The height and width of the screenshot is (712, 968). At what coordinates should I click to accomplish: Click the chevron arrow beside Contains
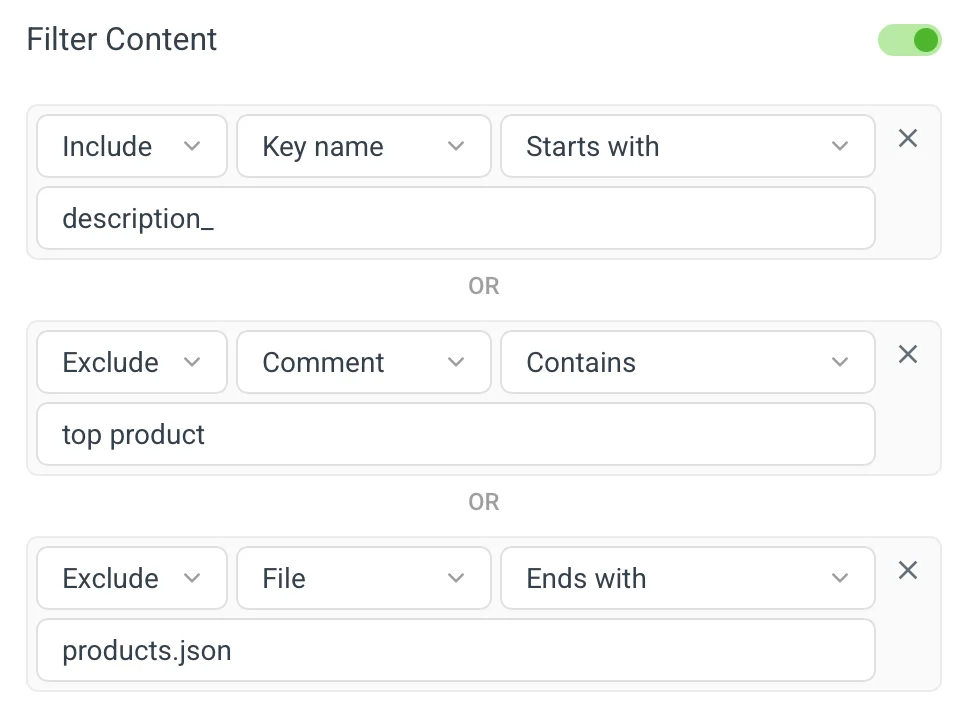point(840,362)
